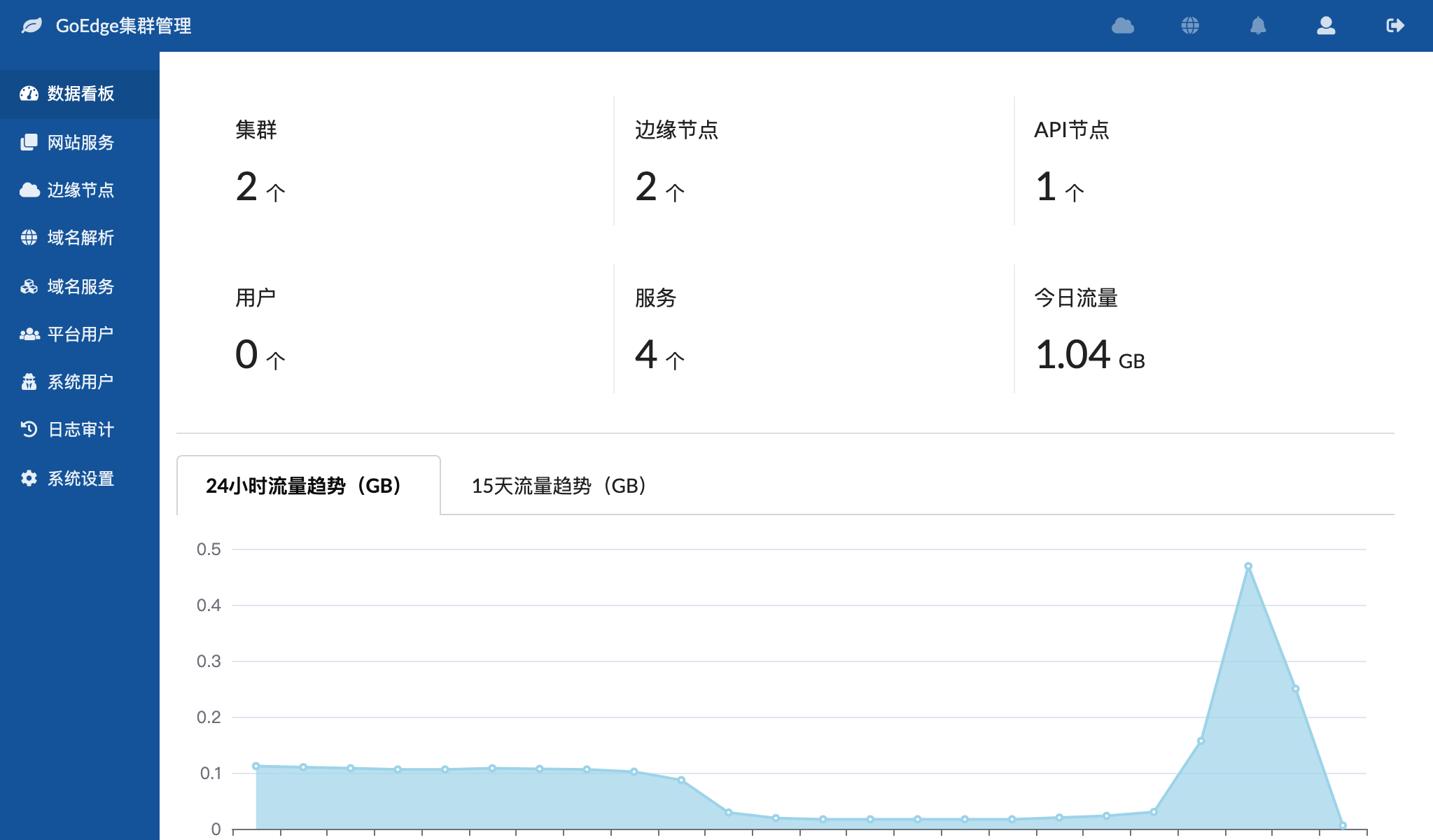Open 数据看板 in the sidebar
Image resolution: width=1433 pixels, height=840 pixels.
tap(80, 94)
